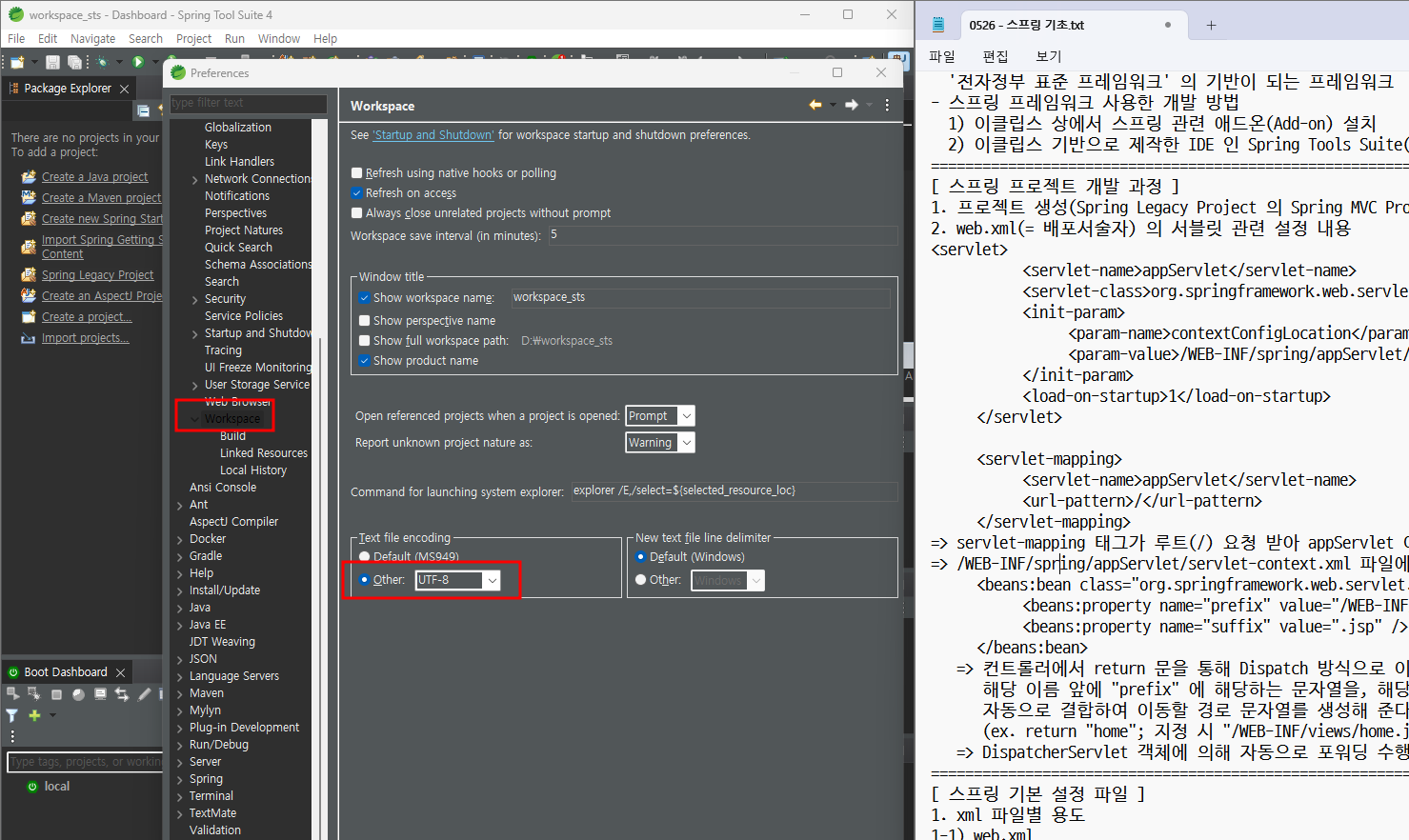The width and height of the screenshot is (1409, 840).
Task: Enable Show perspective name checkbox
Action: [x=365, y=321]
